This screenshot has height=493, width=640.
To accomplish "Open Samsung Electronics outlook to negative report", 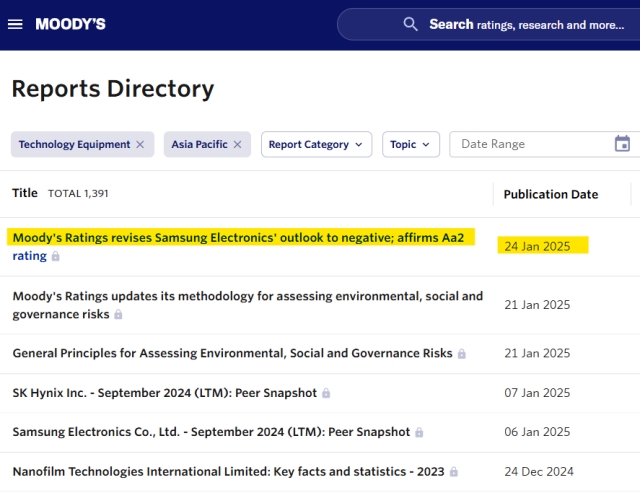I will point(240,238).
